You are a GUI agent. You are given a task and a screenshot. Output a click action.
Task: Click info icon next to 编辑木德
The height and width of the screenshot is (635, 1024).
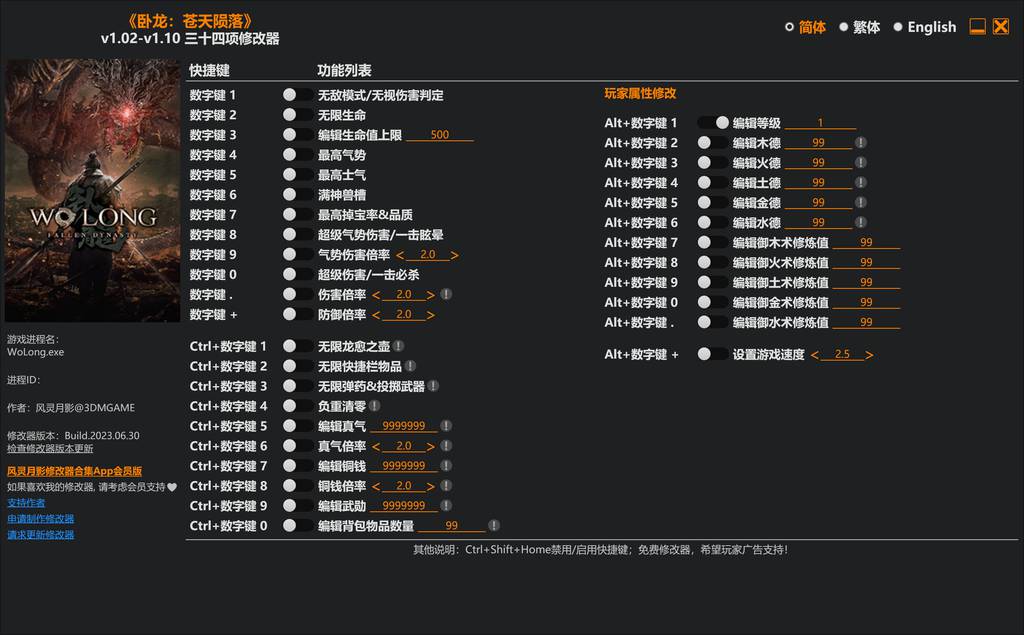[861, 142]
